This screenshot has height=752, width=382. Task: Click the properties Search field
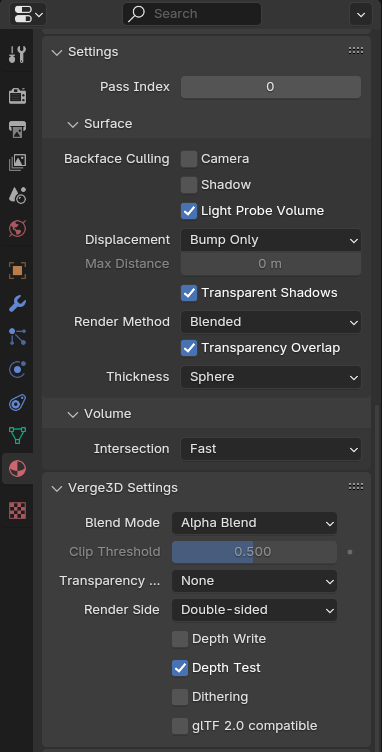[192, 14]
